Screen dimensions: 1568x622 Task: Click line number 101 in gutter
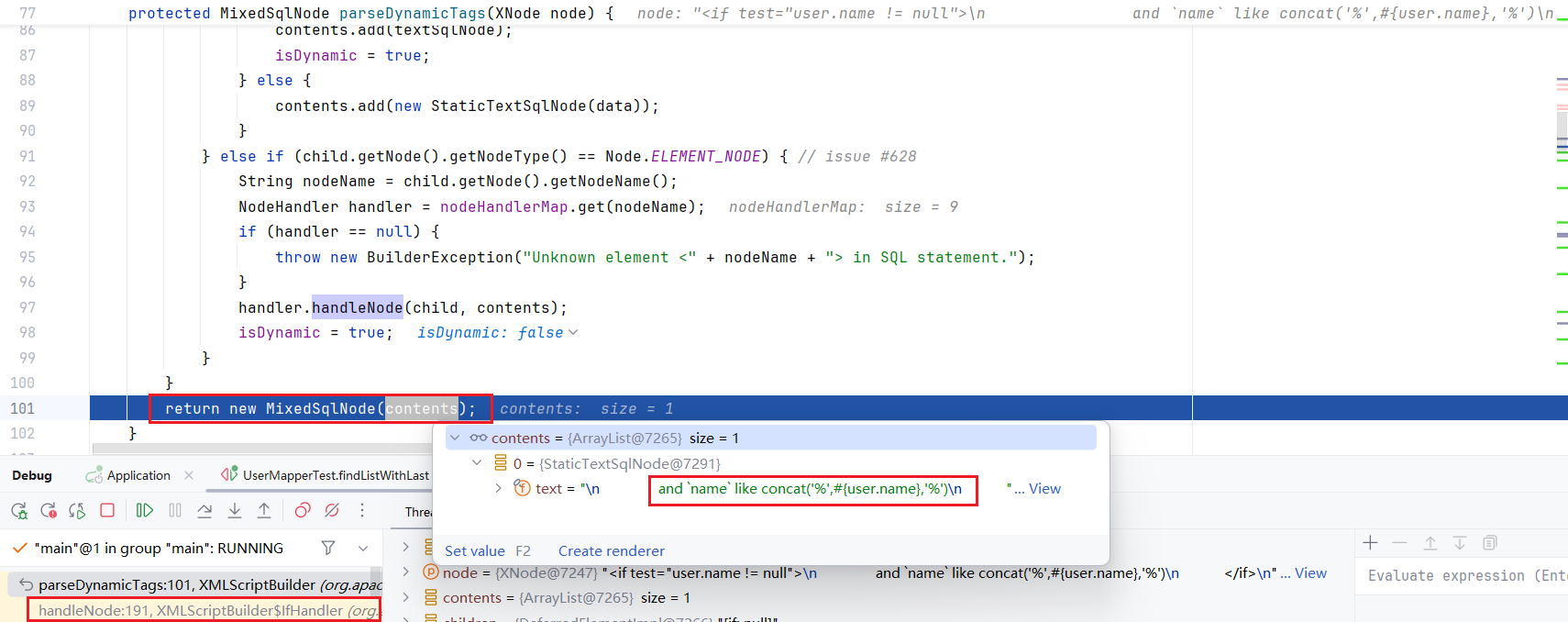coord(22,408)
